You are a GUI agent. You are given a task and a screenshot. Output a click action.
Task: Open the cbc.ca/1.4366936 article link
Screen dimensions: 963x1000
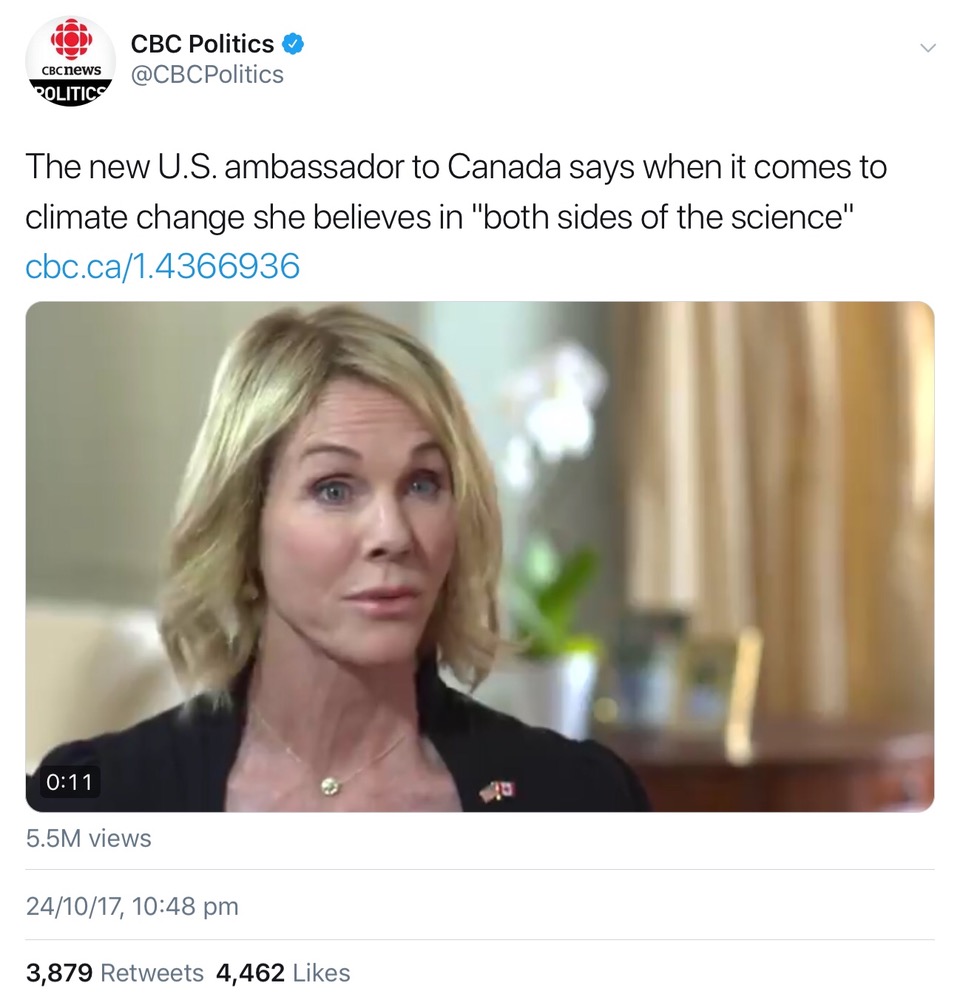(162, 265)
